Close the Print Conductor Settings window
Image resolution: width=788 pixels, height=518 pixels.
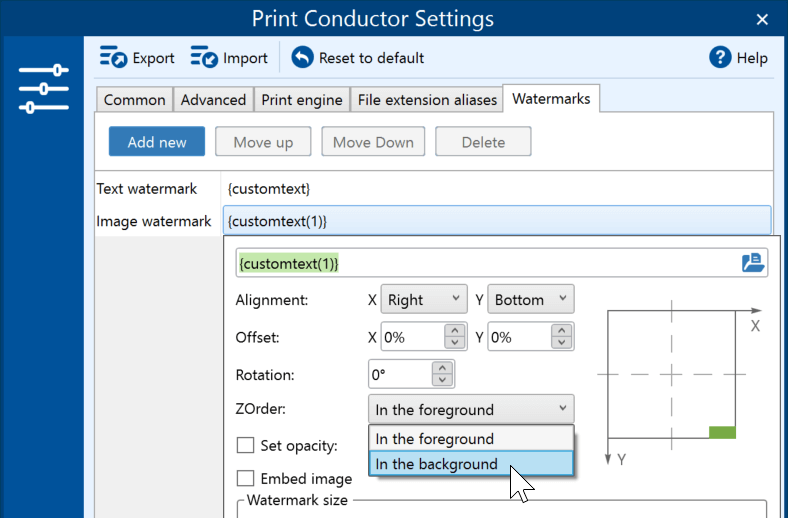pyautogui.click(x=763, y=19)
